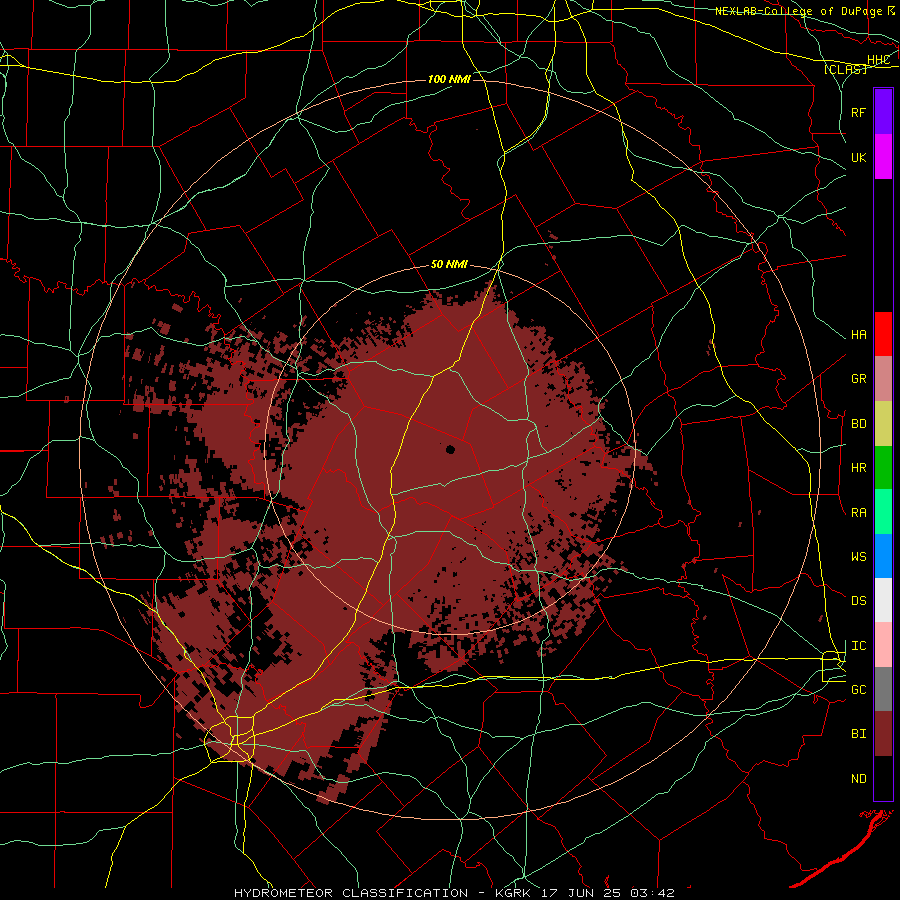Click the HYDROMETEOR CLASSIFICATION title text
900x900 pixels.
point(351,893)
